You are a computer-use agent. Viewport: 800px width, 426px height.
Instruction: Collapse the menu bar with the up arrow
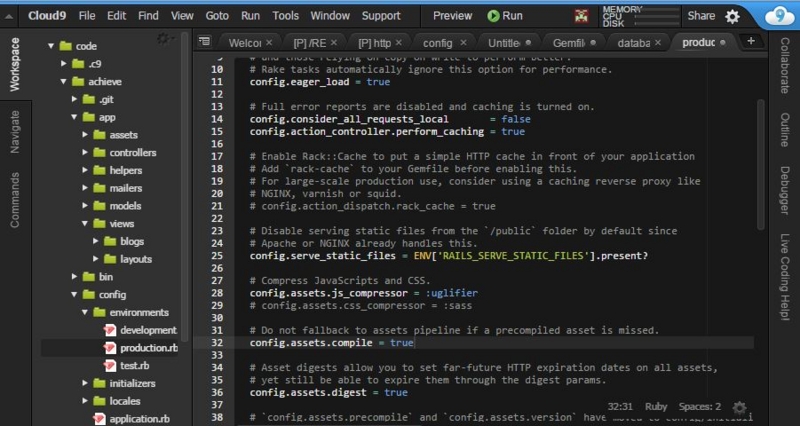click(x=9, y=16)
